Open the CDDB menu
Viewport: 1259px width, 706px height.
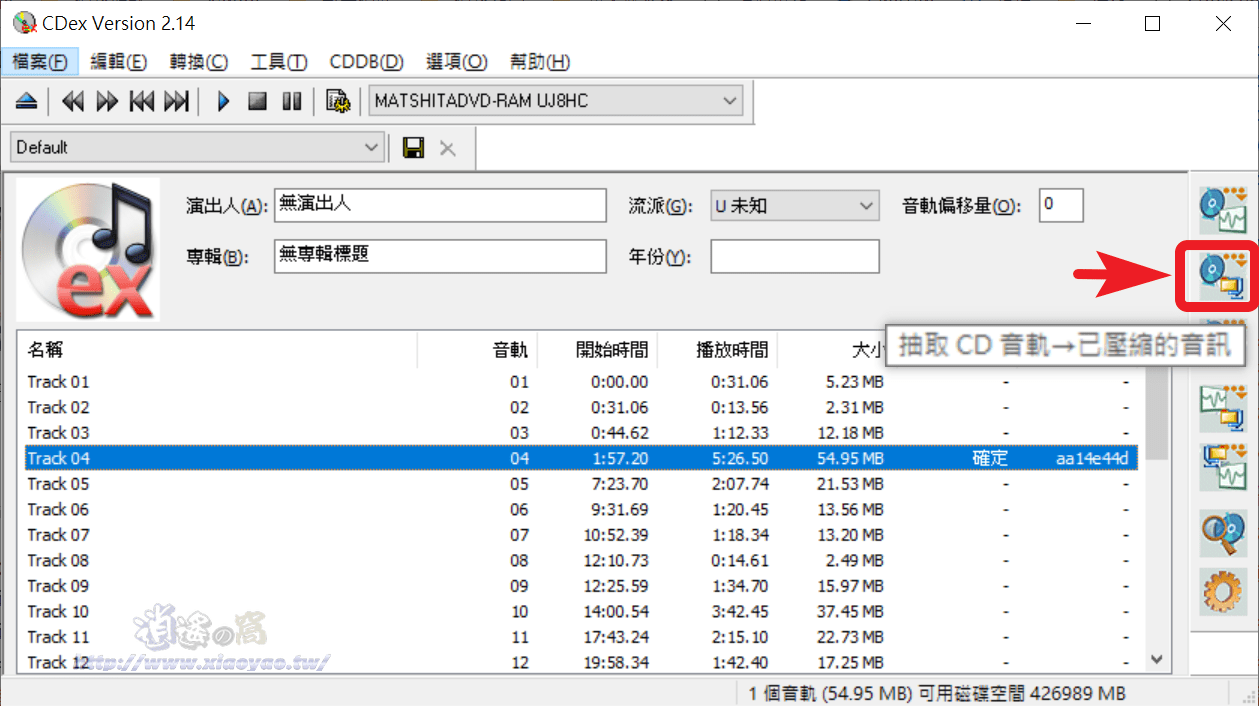coord(365,61)
